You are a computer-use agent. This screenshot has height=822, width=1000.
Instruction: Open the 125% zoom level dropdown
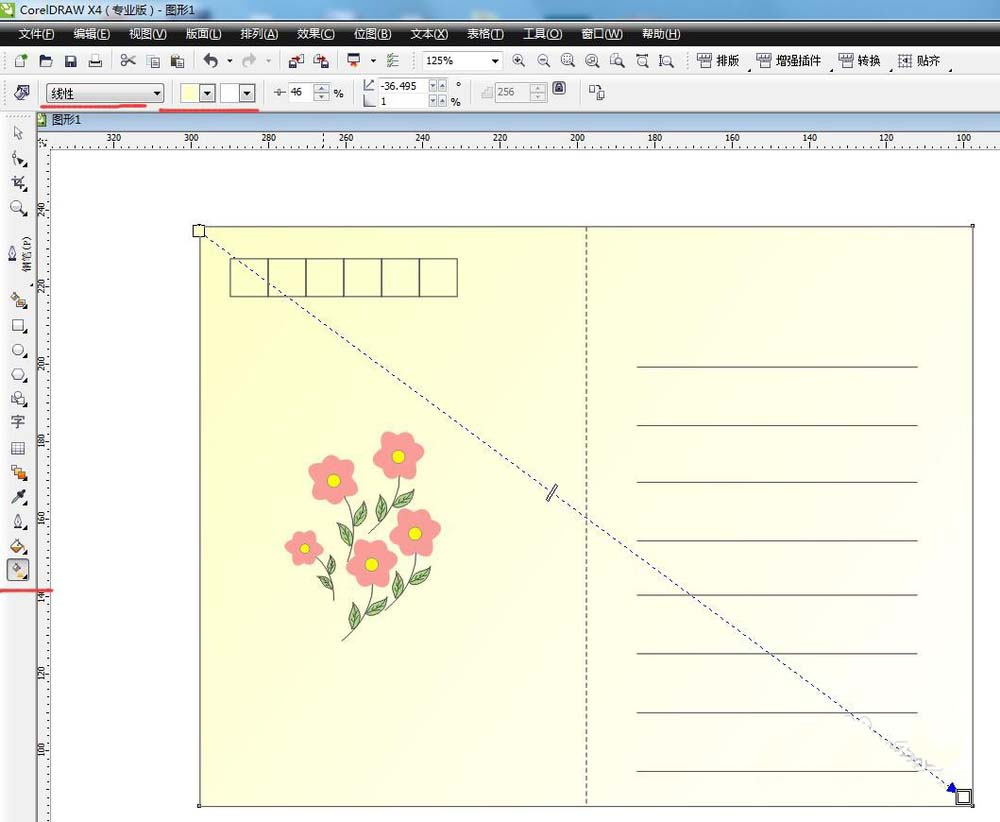[495, 61]
